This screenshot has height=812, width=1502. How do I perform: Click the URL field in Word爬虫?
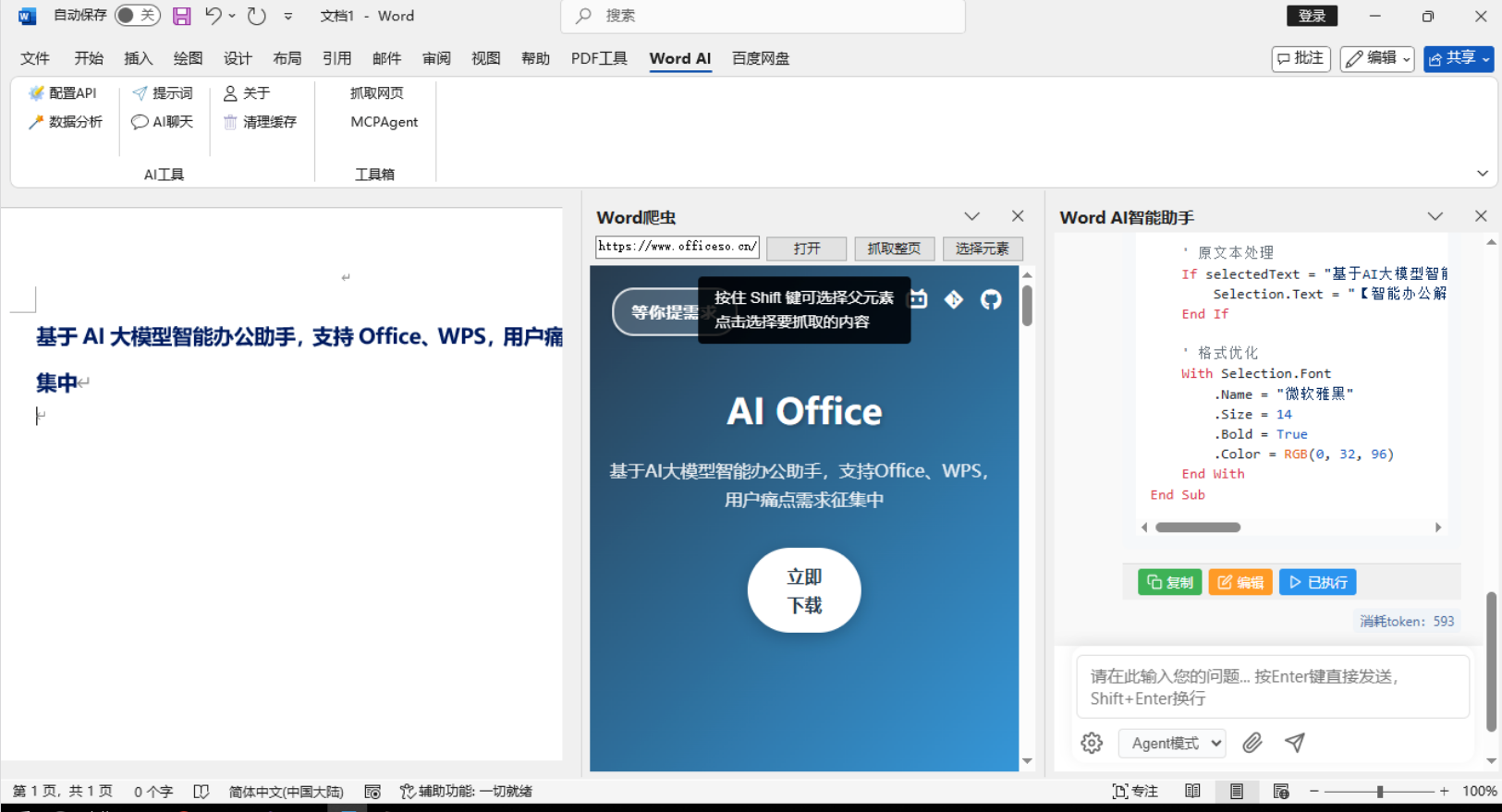pos(678,247)
